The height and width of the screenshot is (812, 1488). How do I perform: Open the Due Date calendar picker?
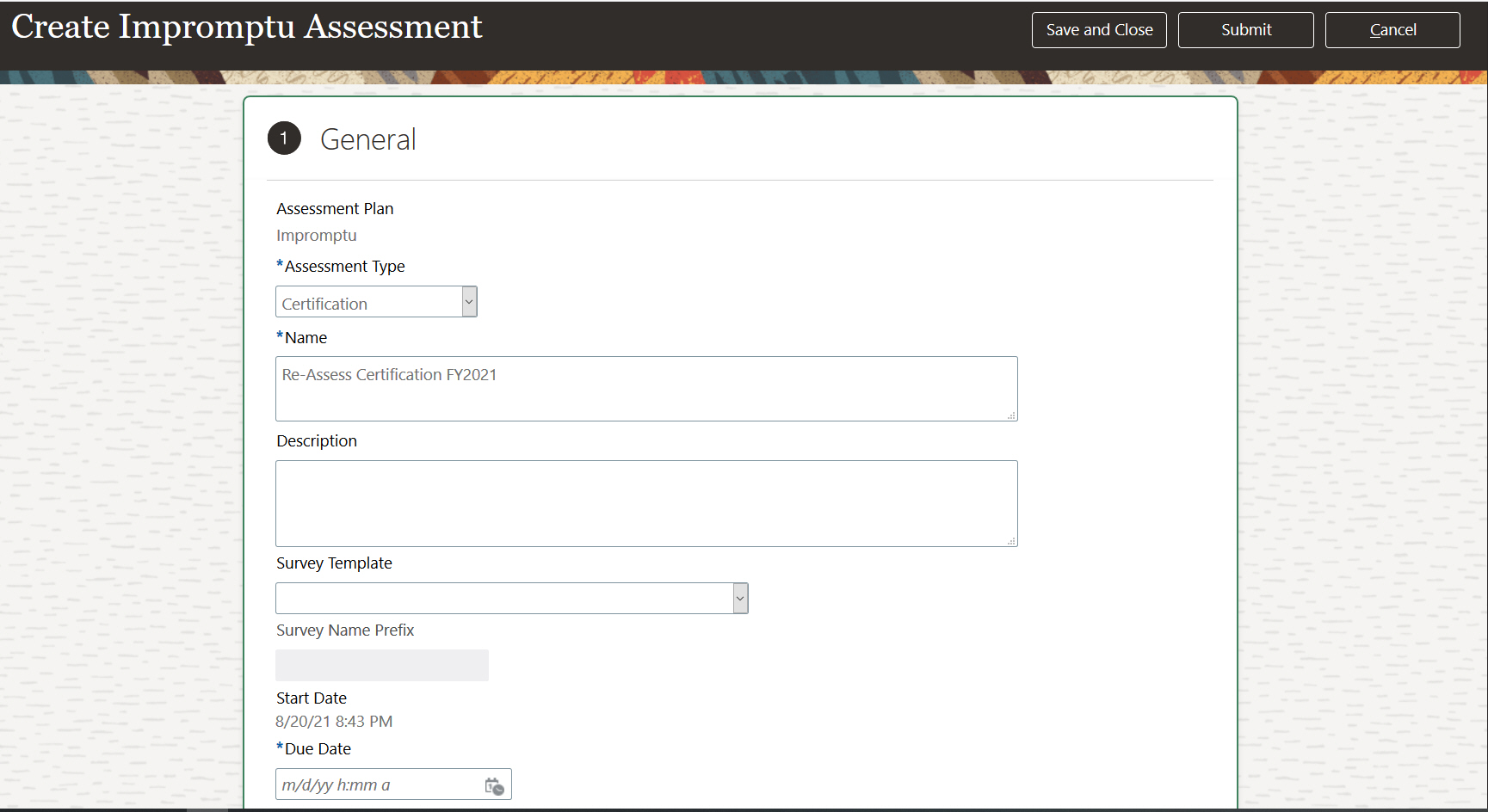[x=494, y=785]
